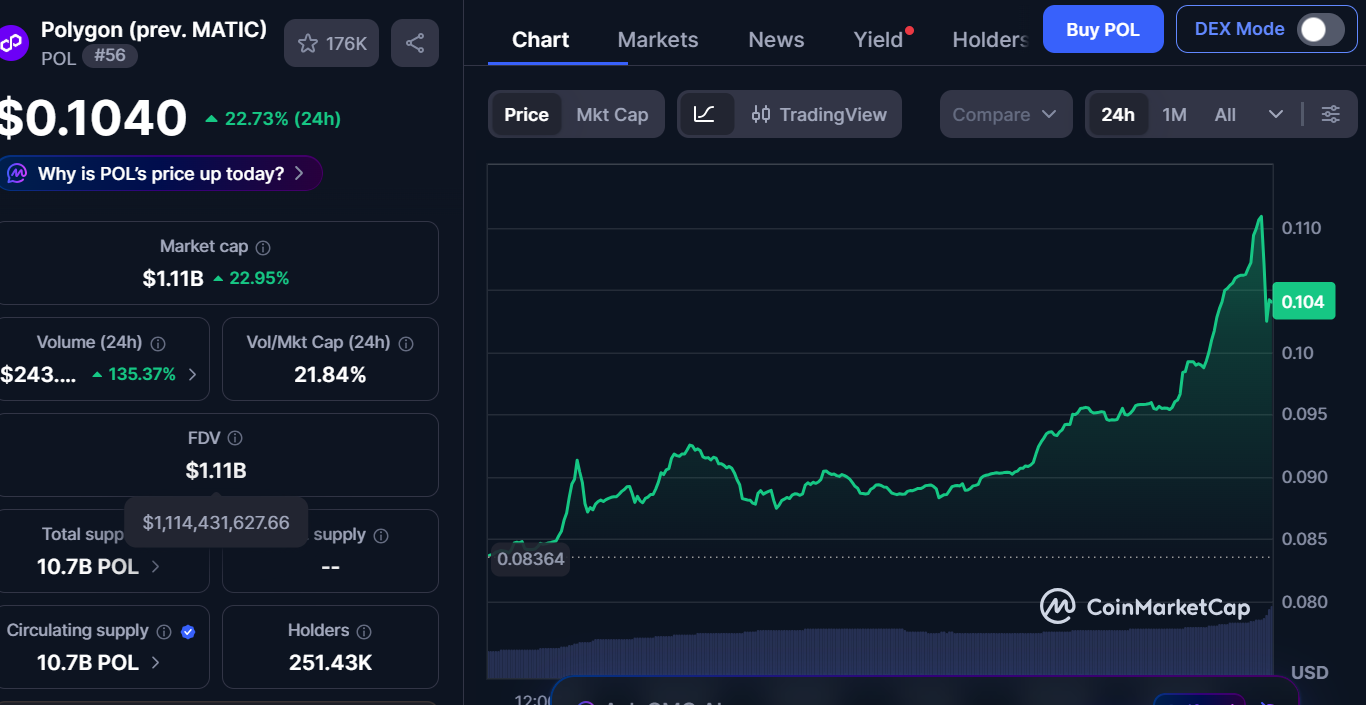This screenshot has height=705, width=1366.
Task: Click Circulating supply info icon
Action: (164, 631)
